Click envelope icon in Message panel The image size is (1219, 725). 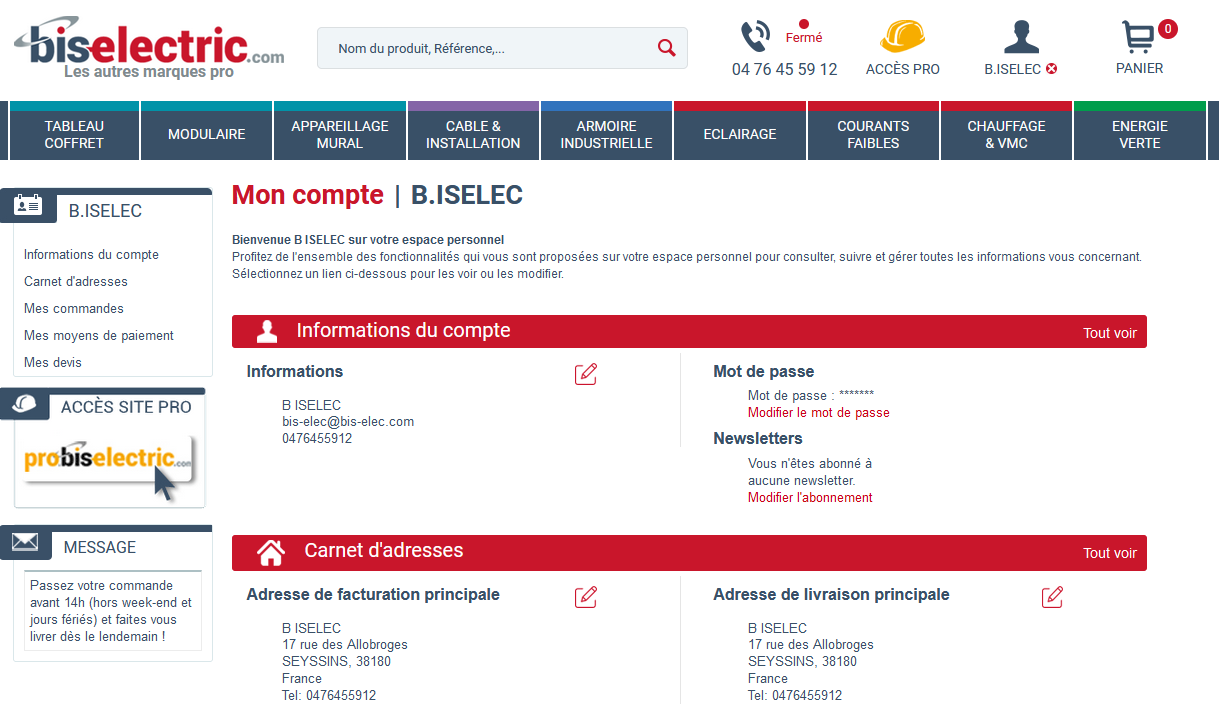25,542
